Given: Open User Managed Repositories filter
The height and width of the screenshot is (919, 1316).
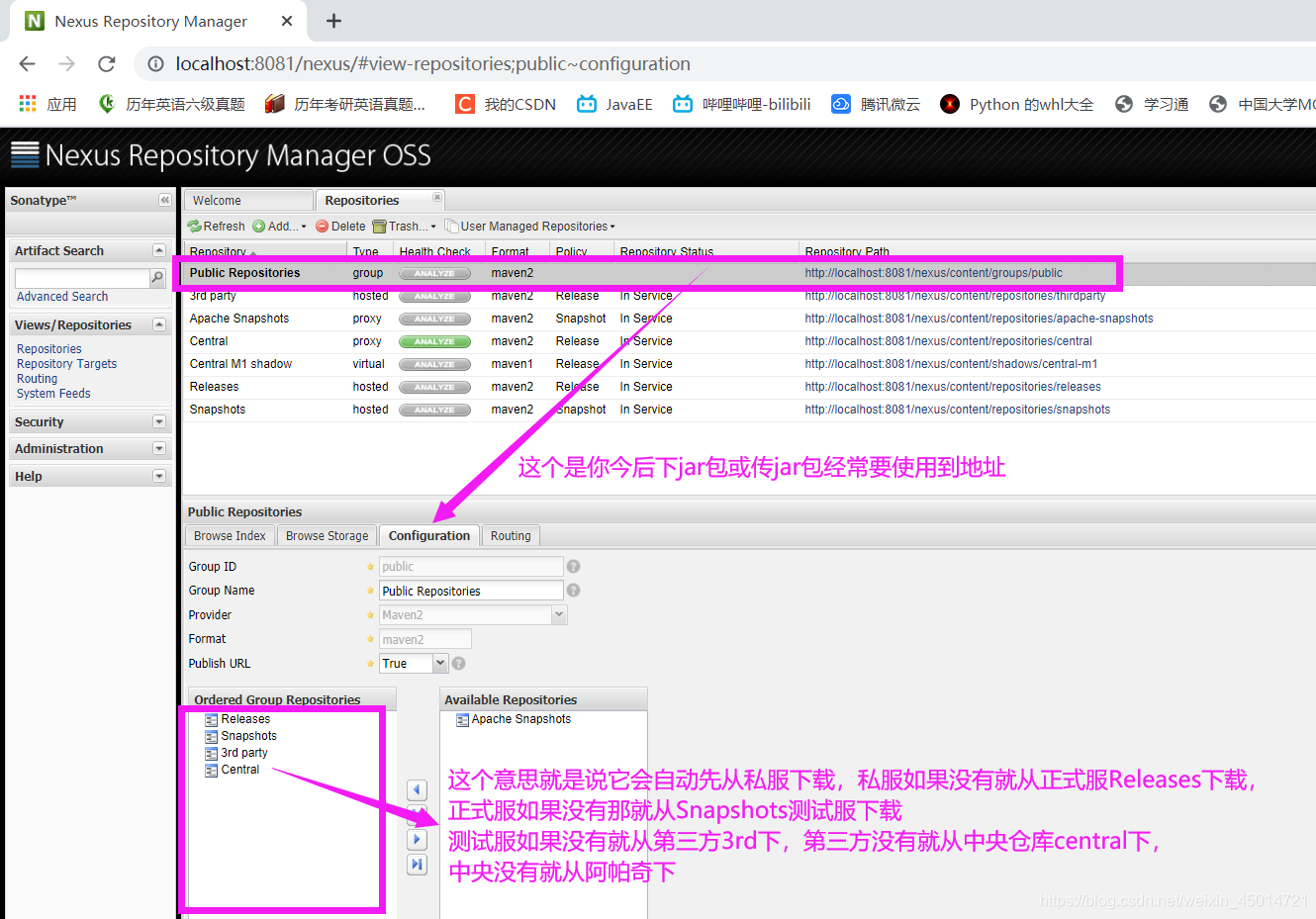Looking at the screenshot, I should point(530,227).
